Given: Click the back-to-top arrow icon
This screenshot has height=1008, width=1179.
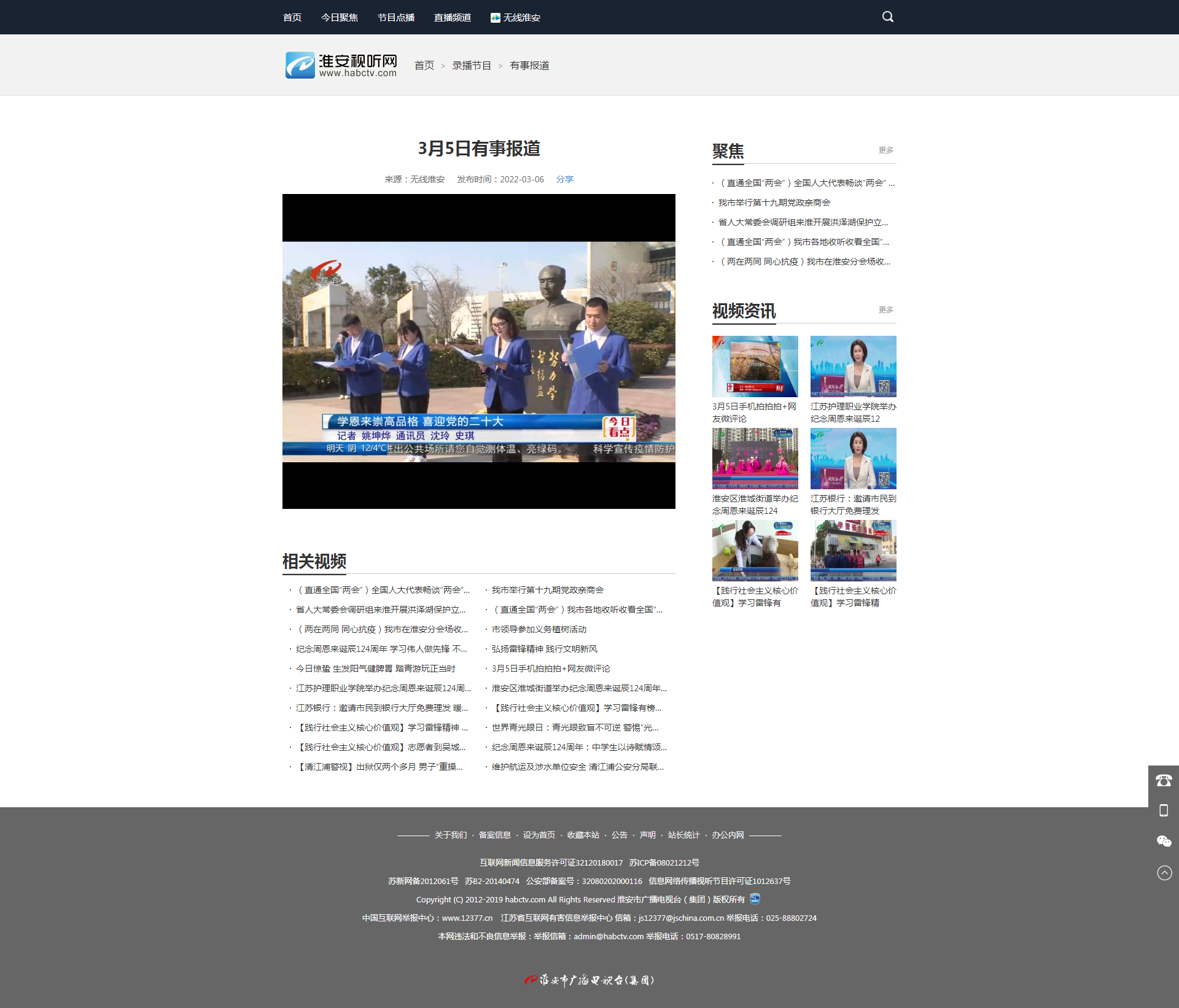Looking at the screenshot, I should (1164, 873).
